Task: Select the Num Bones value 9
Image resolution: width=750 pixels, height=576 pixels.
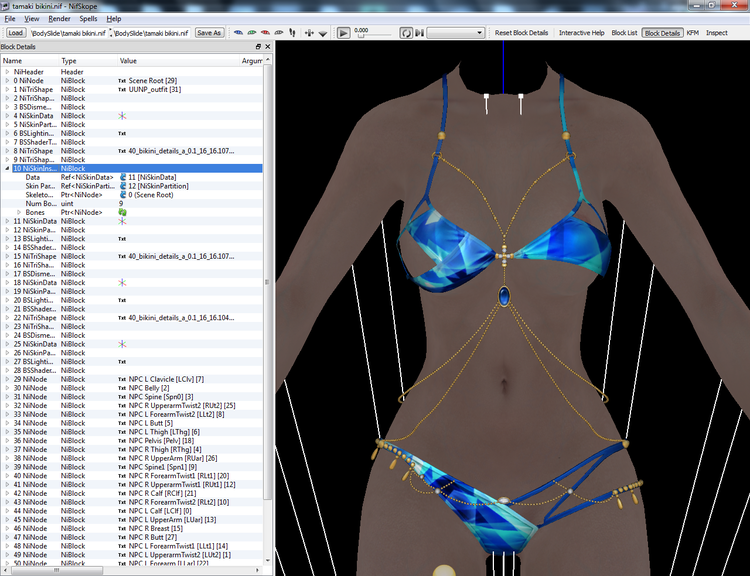Action: click(121, 203)
